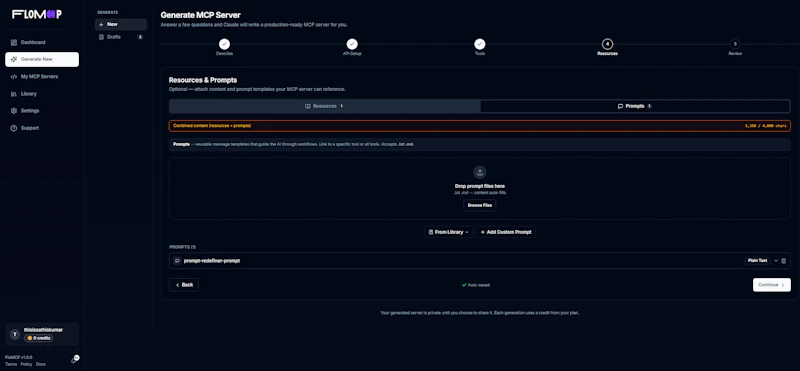Click the Support help icon
This screenshot has width=800, height=371.
coord(14,128)
